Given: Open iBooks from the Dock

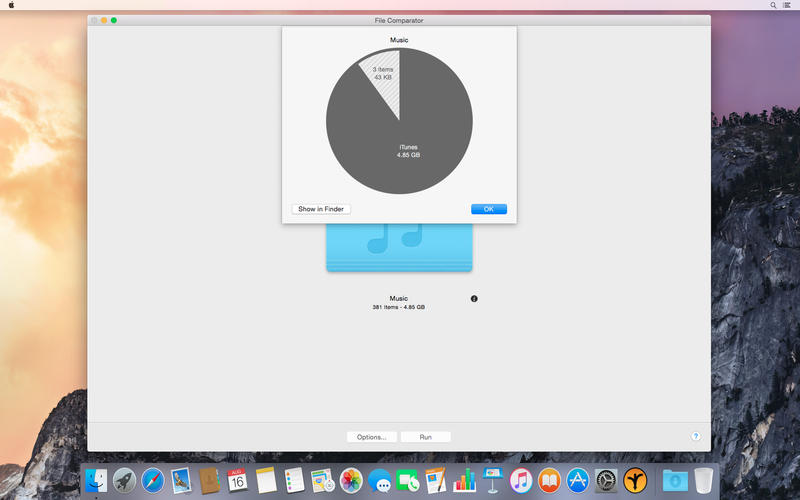Looking at the screenshot, I should pos(549,480).
